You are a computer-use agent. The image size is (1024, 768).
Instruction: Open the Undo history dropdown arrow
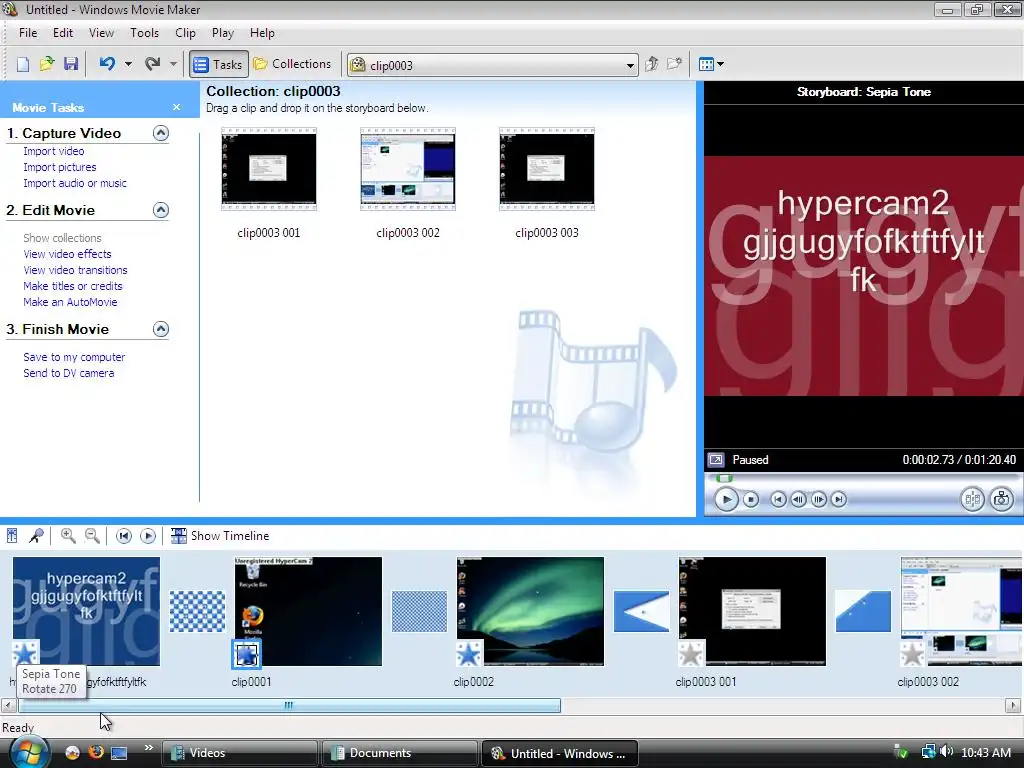click(x=128, y=64)
